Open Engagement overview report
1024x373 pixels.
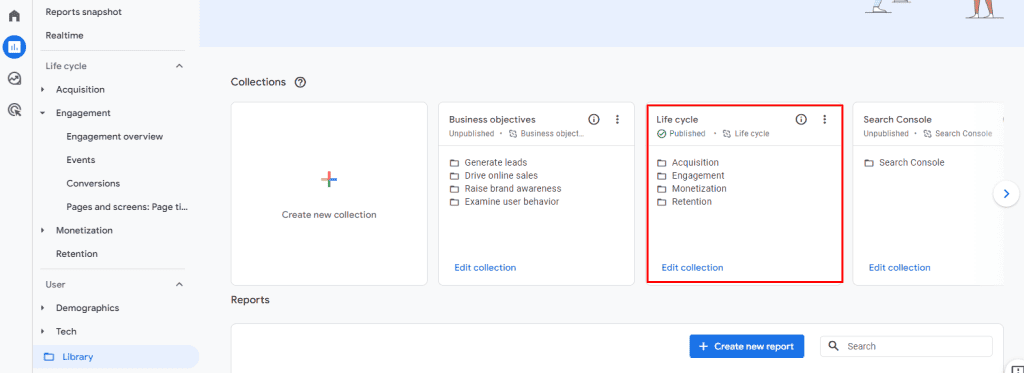click(x=115, y=137)
